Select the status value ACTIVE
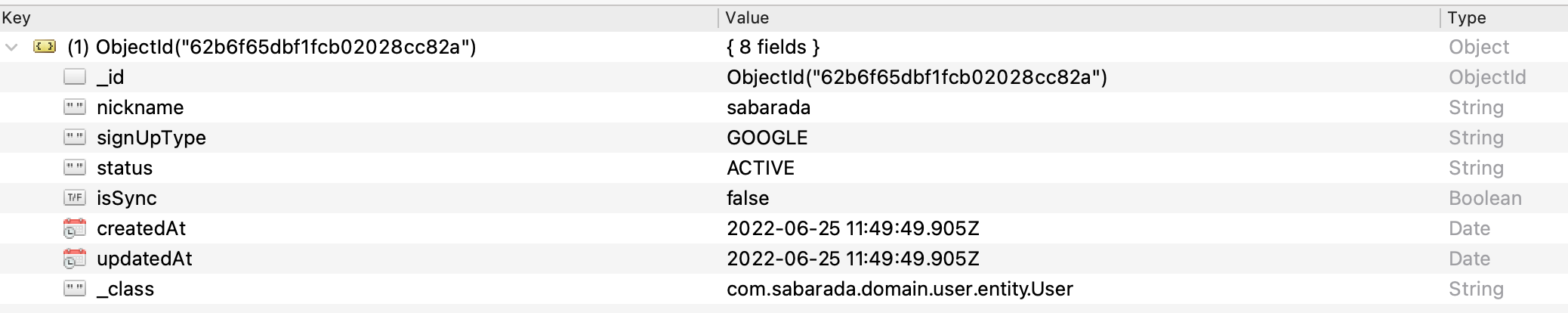Image resolution: width=1568 pixels, height=313 pixels. point(761,168)
